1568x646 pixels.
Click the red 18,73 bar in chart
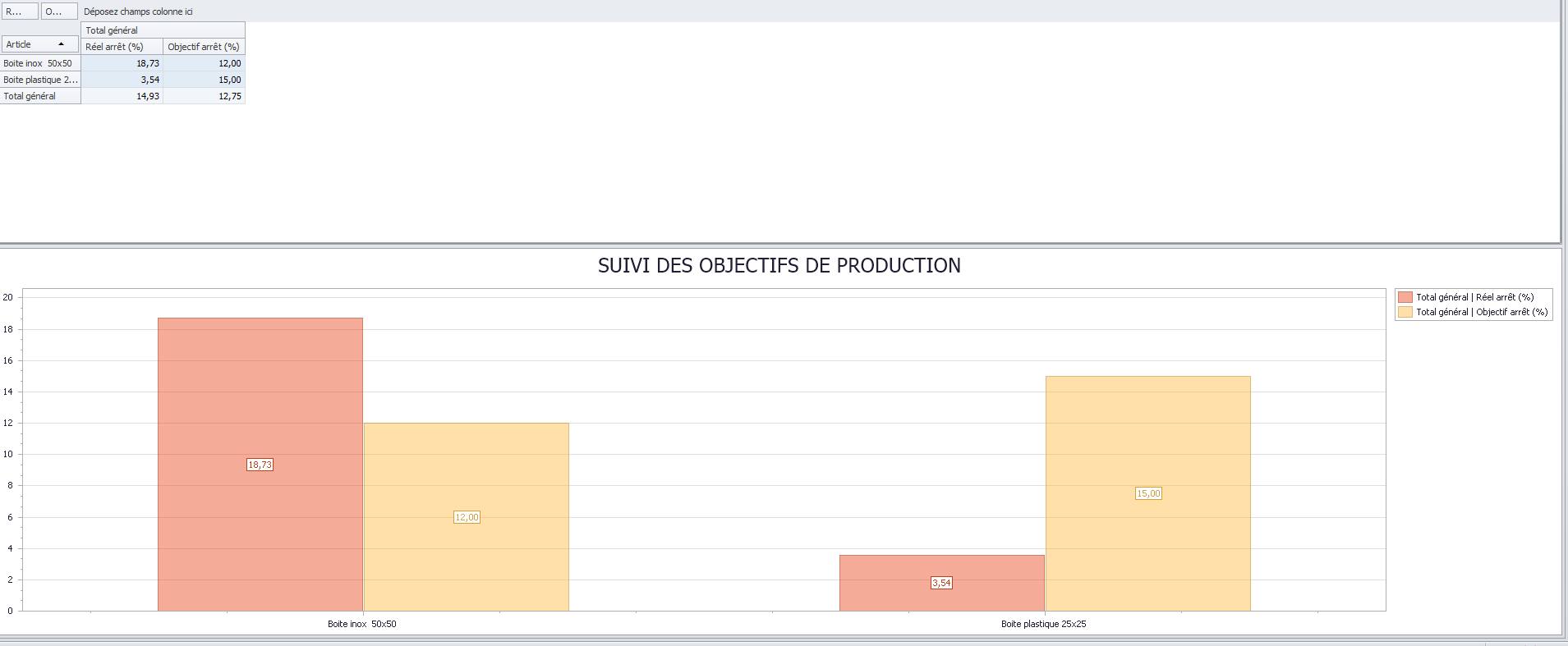260,386
